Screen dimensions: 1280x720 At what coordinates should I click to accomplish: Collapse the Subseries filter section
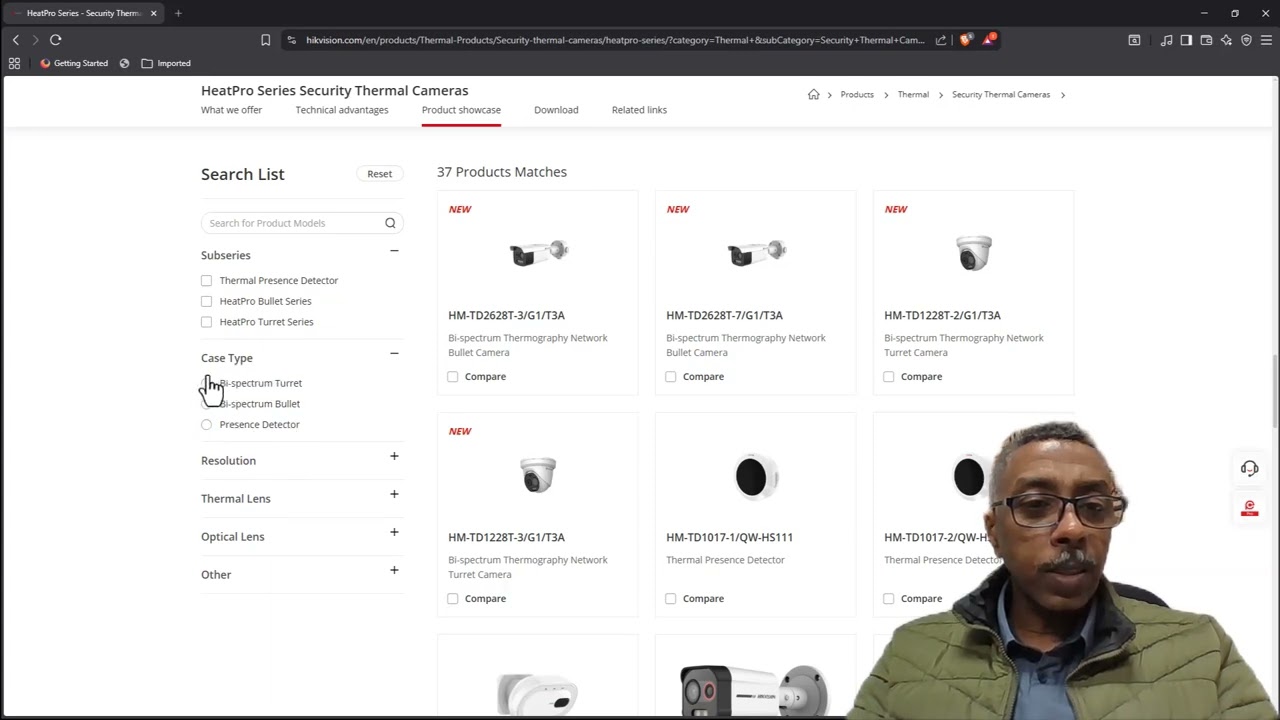[x=394, y=251]
